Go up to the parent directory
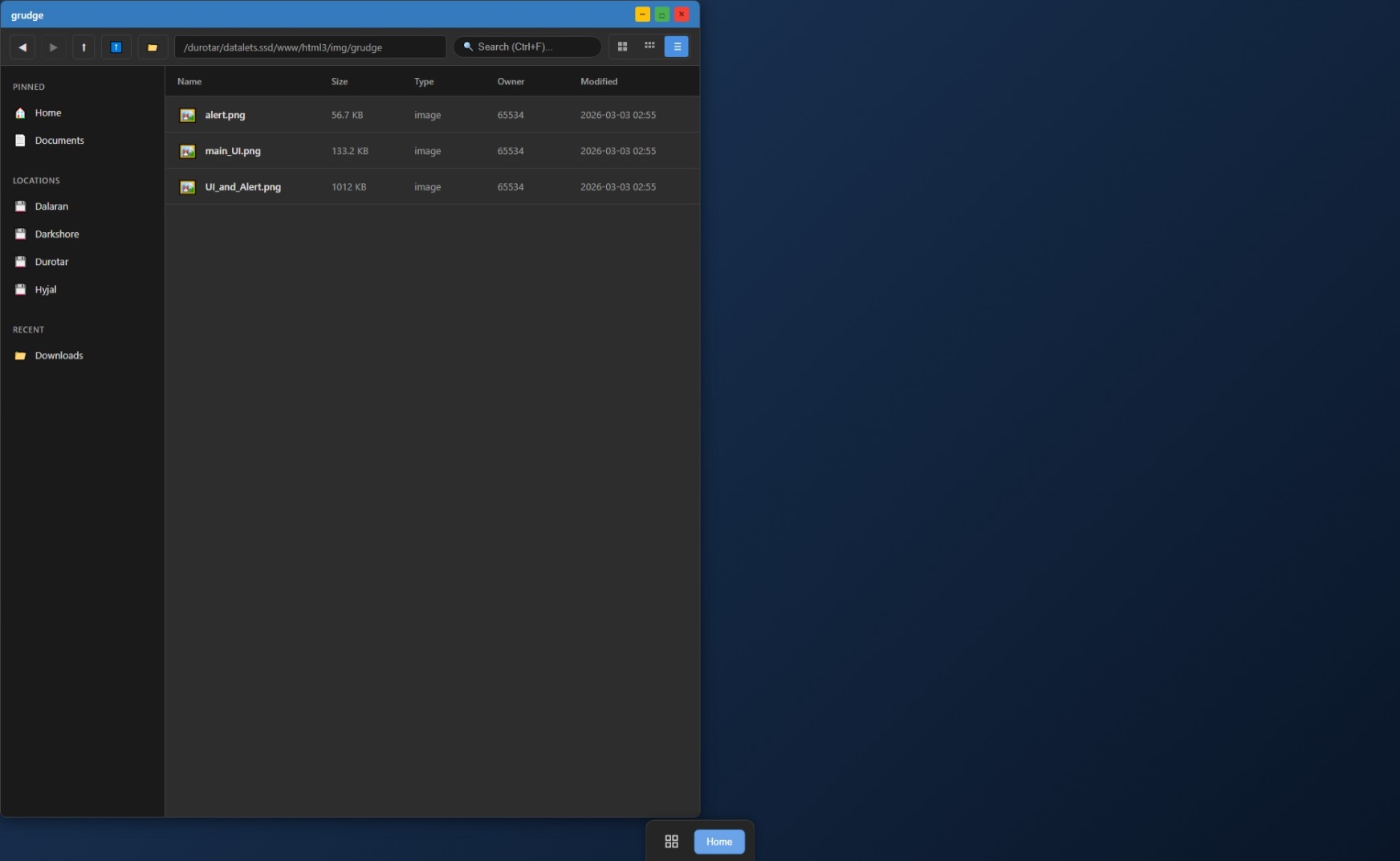1400x861 pixels. pyautogui.click(x=83, y=47)
